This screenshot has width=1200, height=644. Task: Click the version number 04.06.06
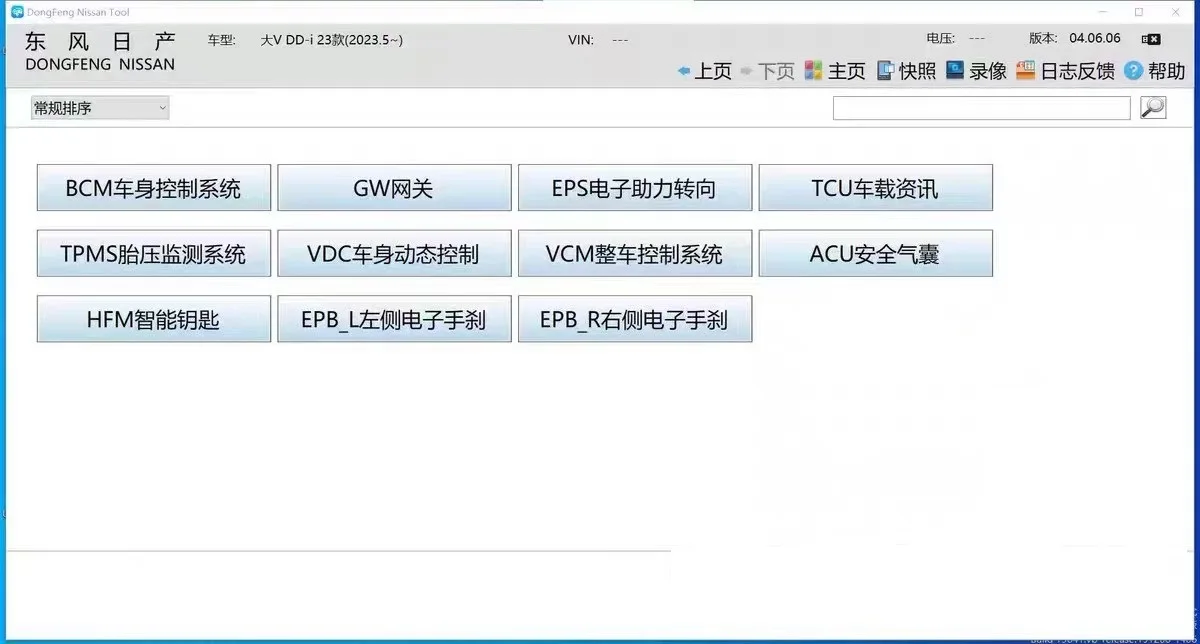(1095, 38)
